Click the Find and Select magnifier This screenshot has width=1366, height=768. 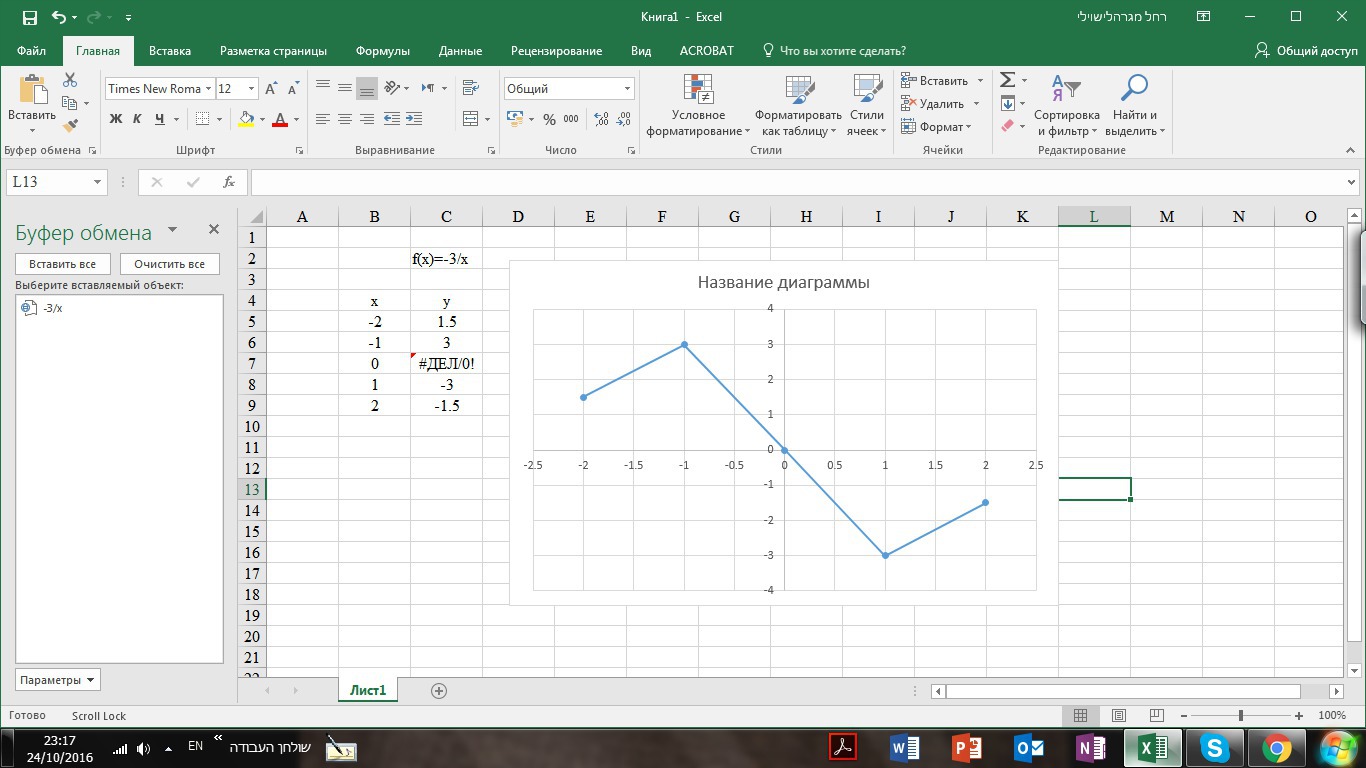tap(1134, 106)
